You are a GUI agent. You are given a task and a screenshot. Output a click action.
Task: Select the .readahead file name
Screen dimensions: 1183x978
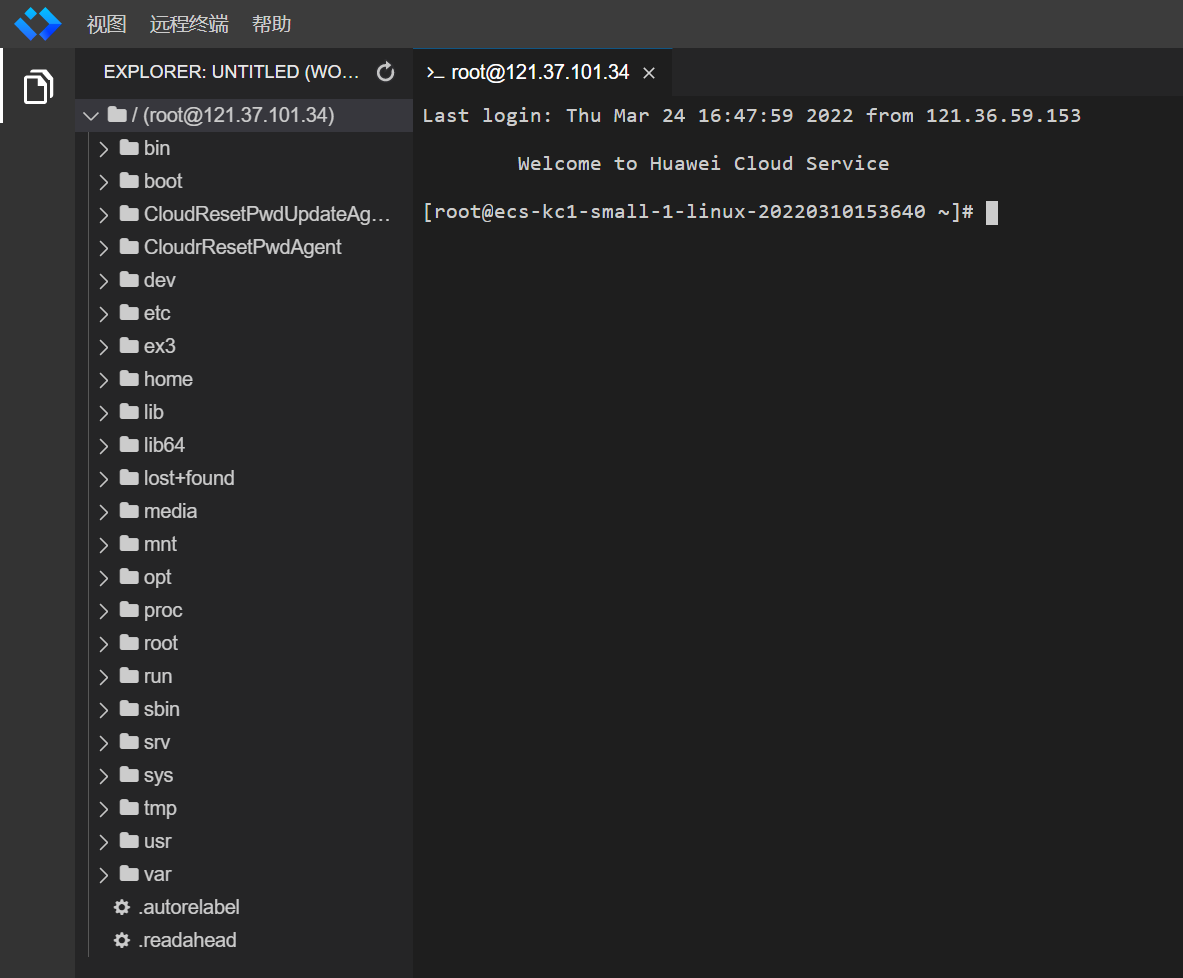coord(187,940)
